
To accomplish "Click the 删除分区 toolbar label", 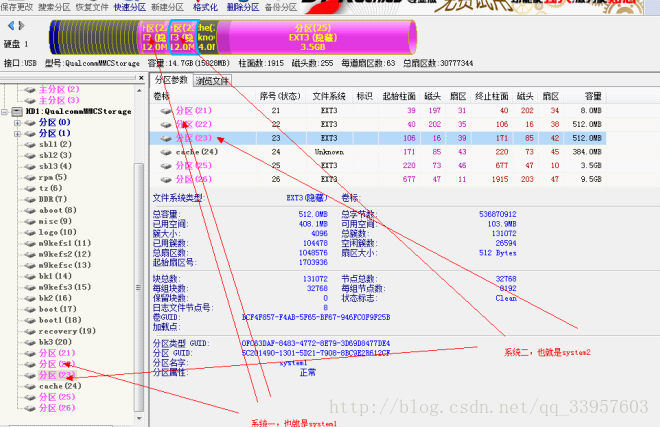I will (x=243, y=7).
